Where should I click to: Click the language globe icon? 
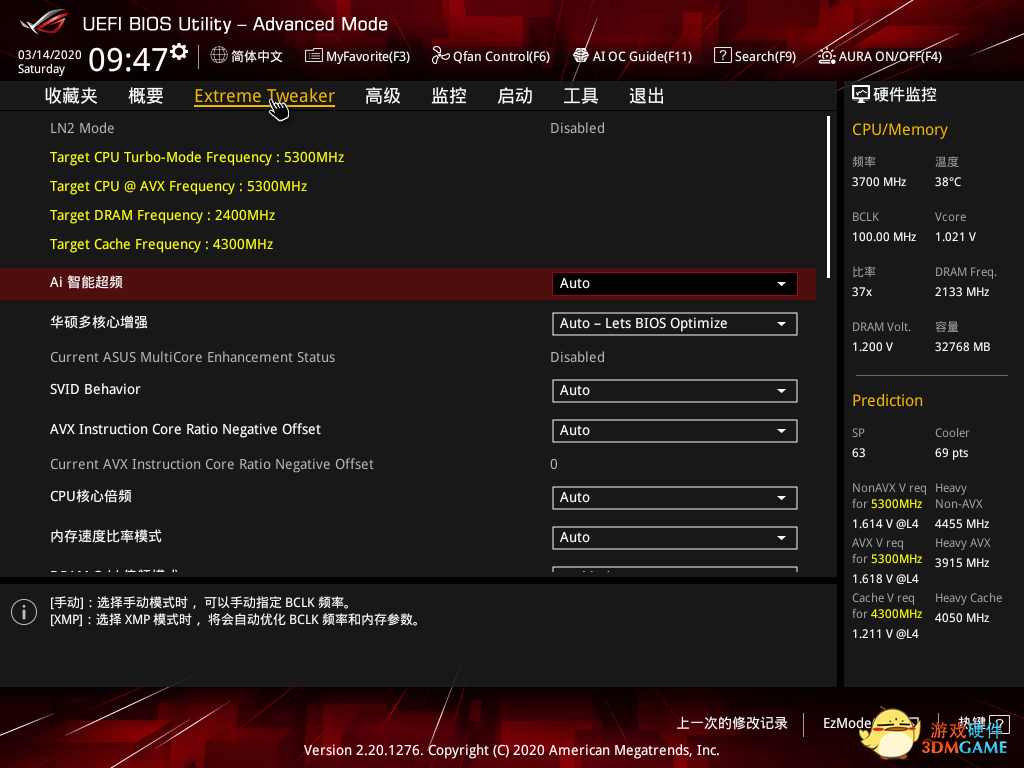pyautogui.click(x=219, y=56)
